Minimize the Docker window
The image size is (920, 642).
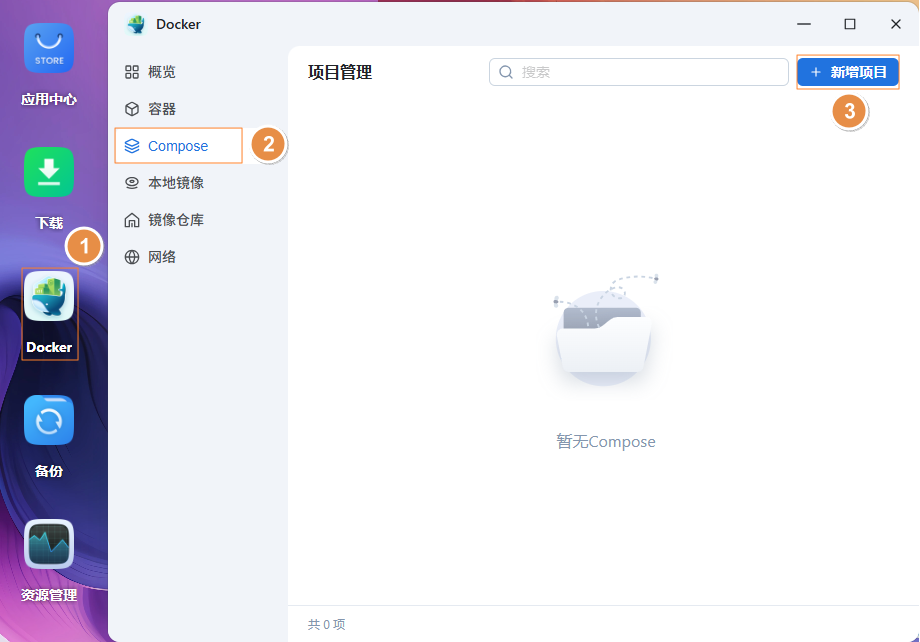click(x=804, y=24)
